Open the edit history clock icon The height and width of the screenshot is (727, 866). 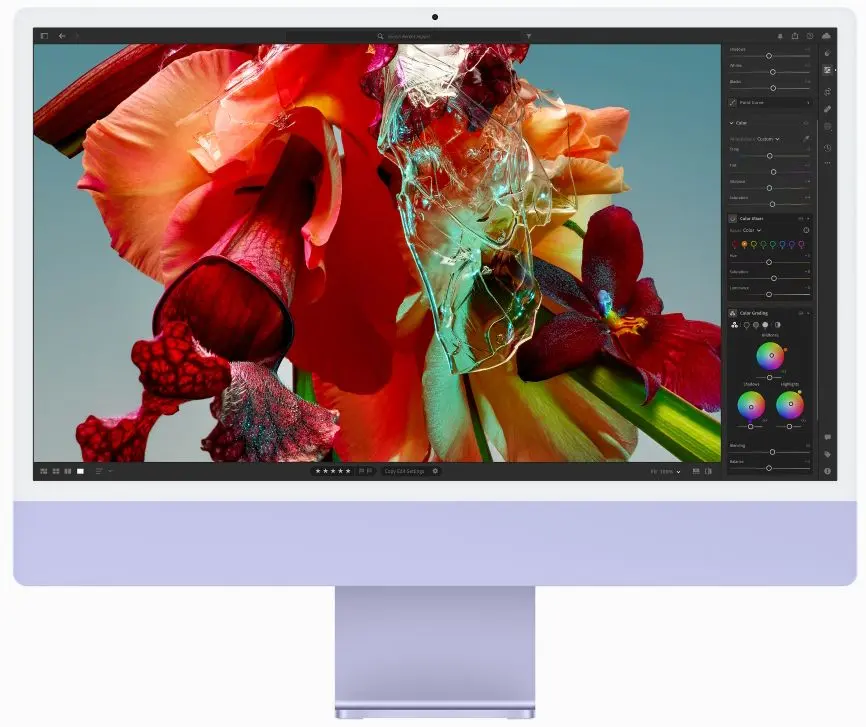[828, 147]
